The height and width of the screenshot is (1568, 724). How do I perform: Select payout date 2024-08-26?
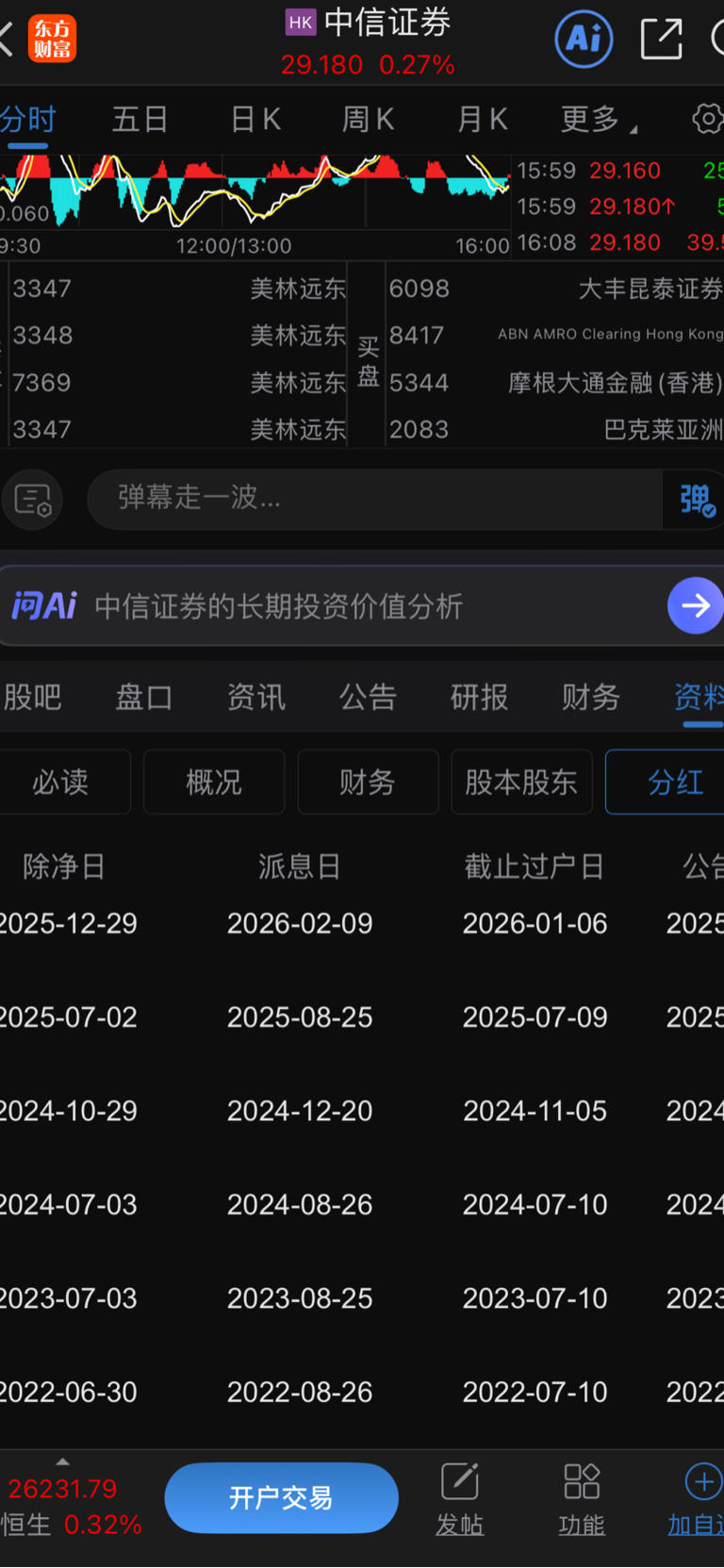[300, 1204]
